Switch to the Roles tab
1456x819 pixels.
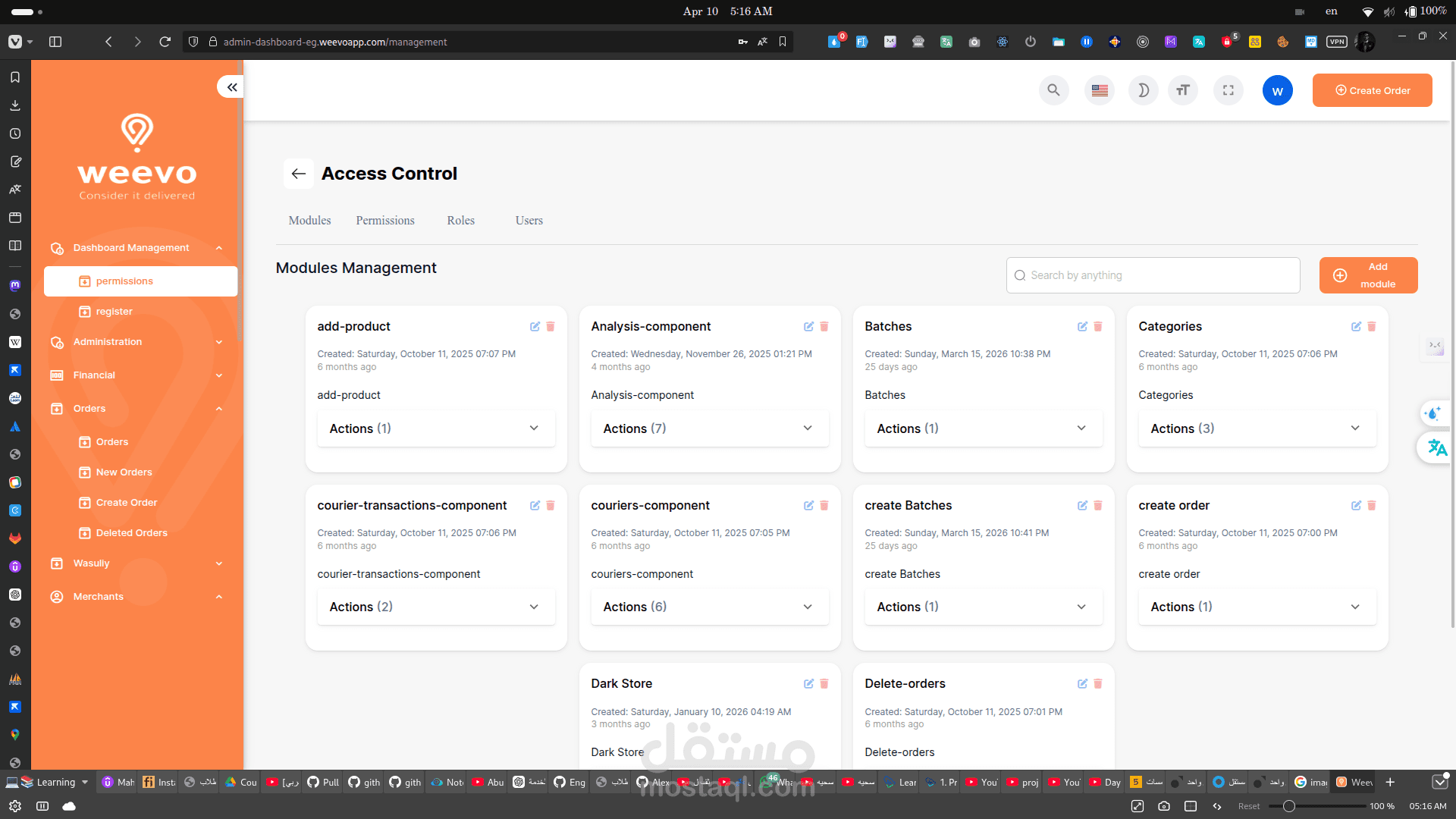point(460,221)
